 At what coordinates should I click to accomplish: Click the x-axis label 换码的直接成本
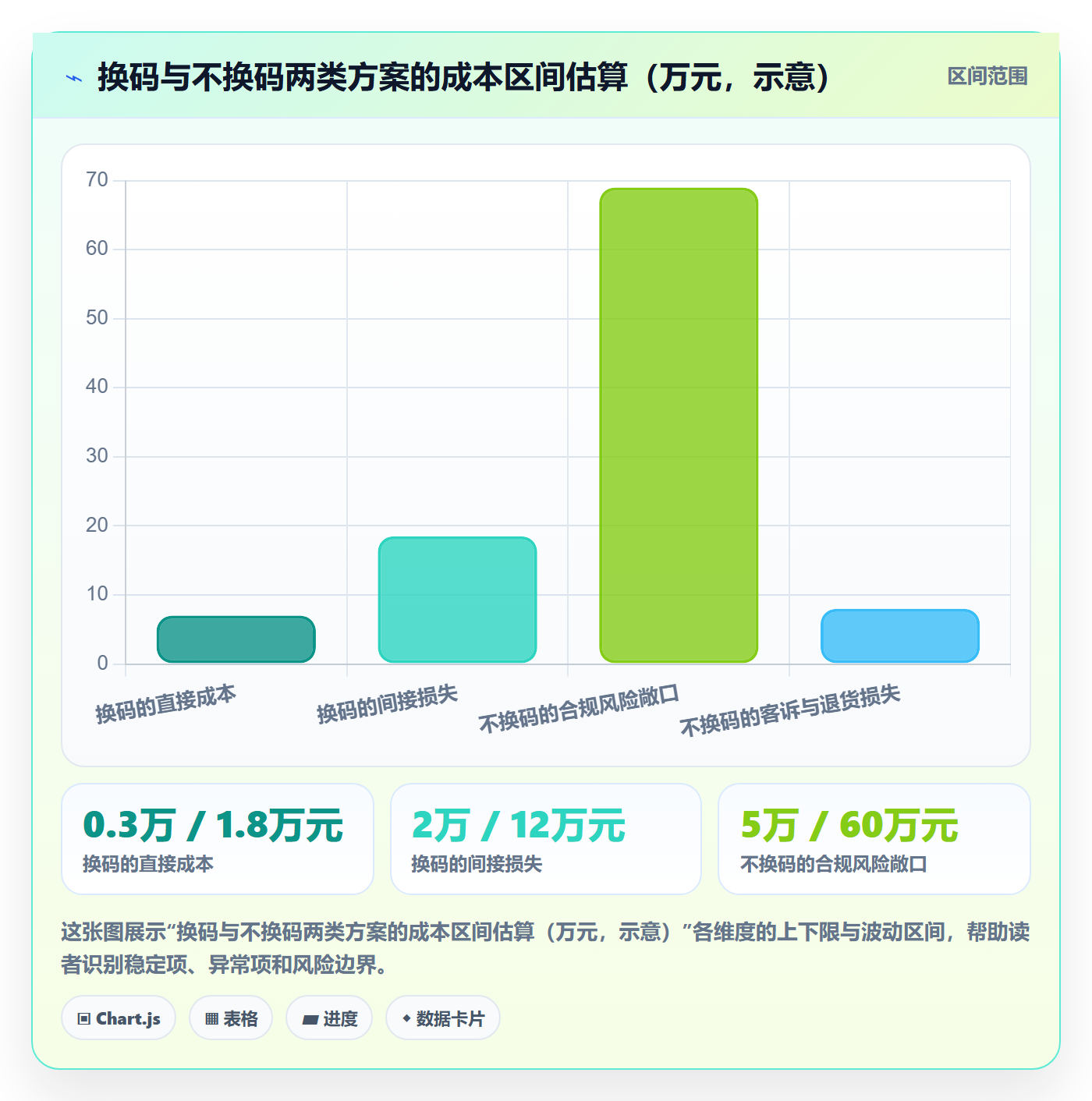166,704
